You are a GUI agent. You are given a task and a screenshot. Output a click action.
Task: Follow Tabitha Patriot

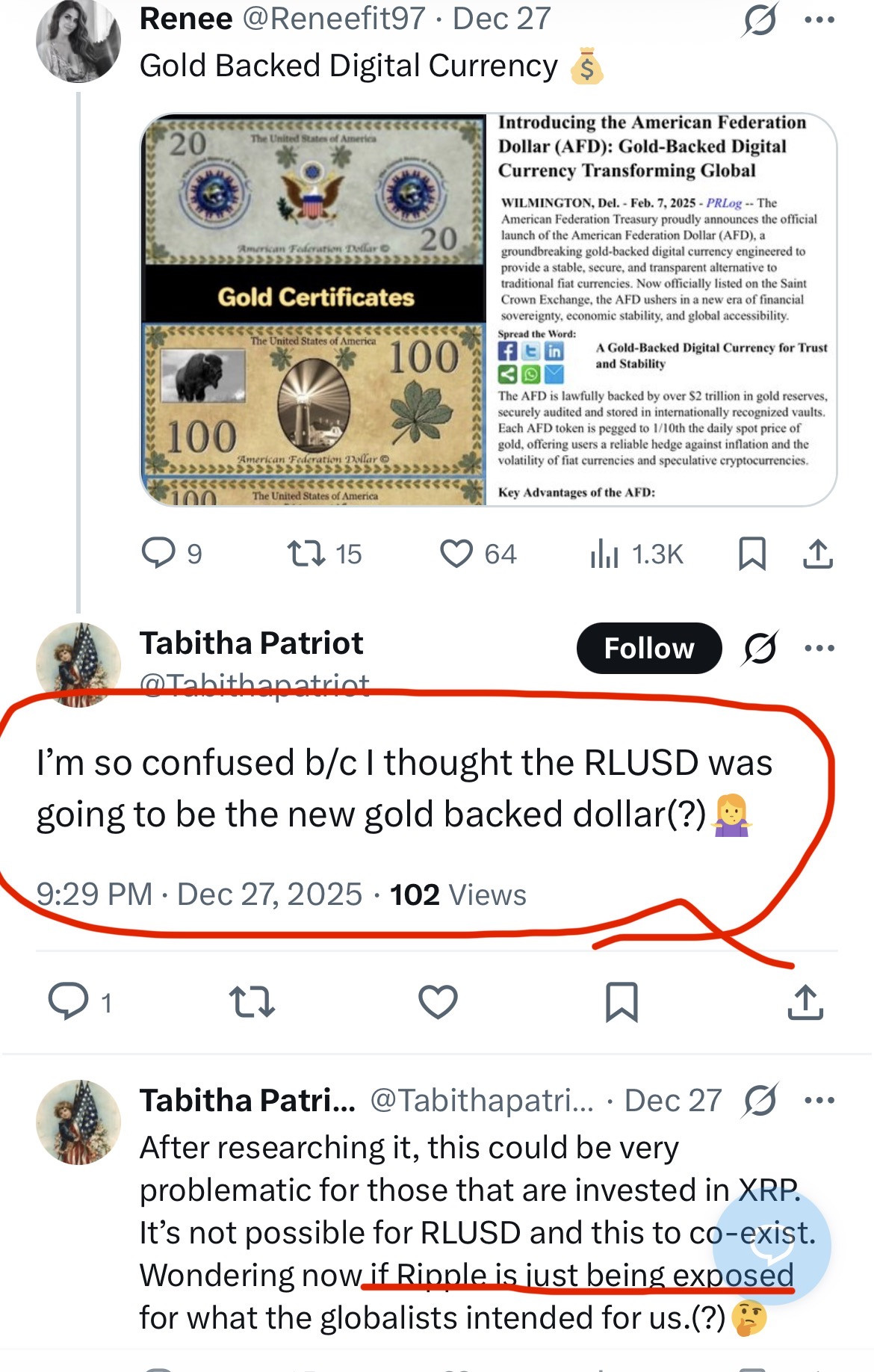[x=648, y=648]
